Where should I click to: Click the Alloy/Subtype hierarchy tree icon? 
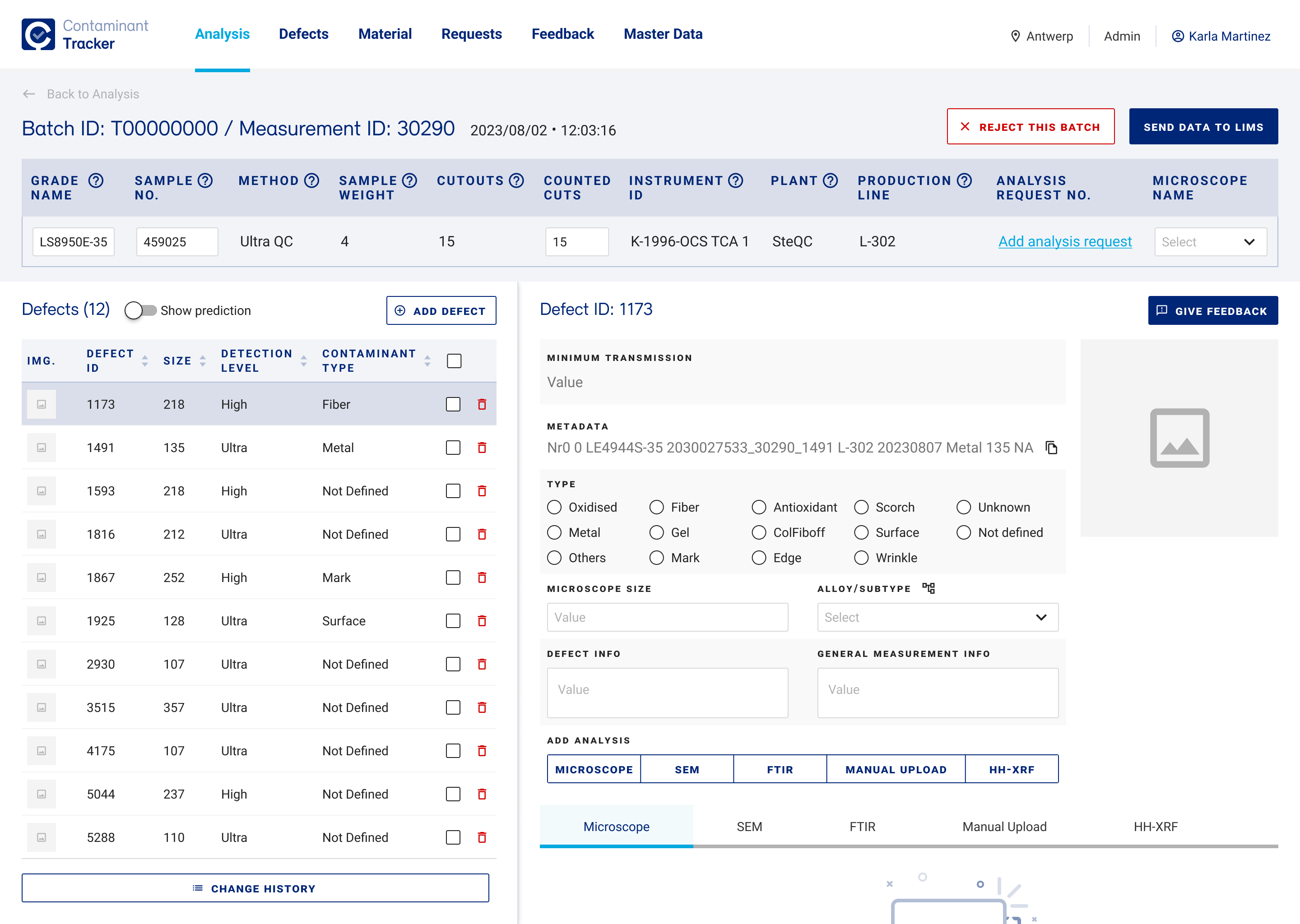(929, 588)
